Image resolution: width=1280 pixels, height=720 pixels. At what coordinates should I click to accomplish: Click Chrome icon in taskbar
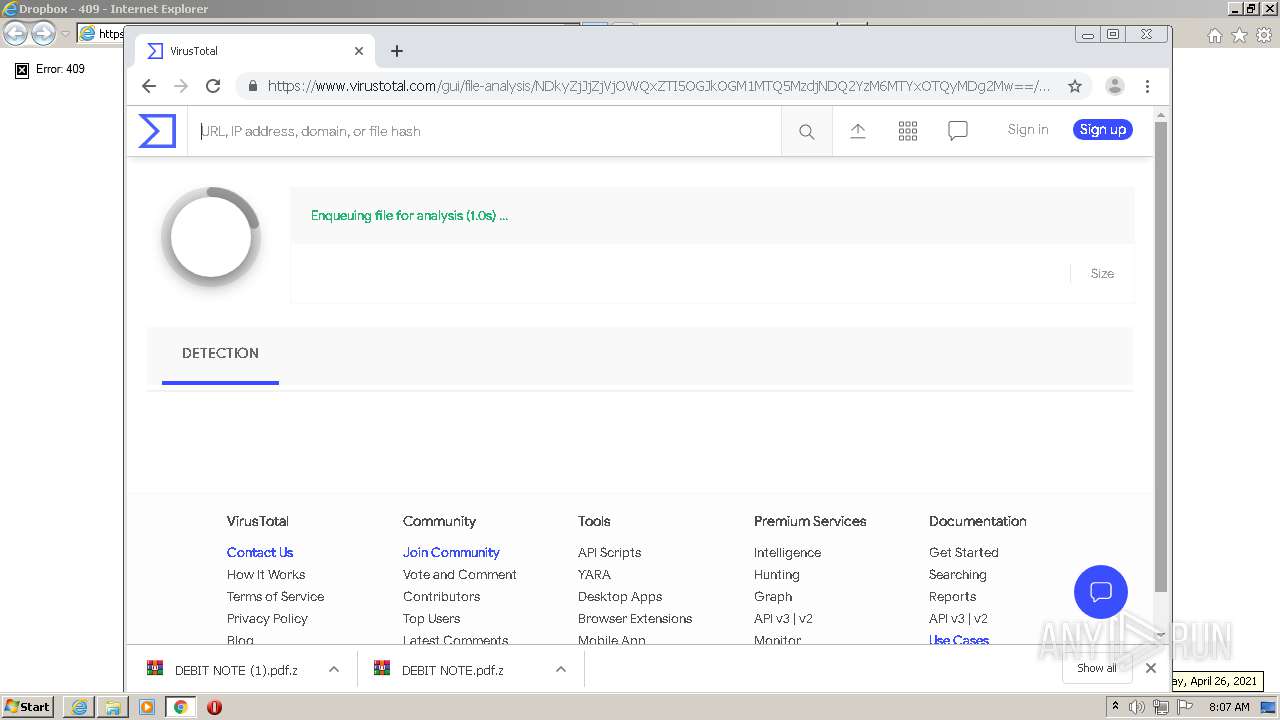tap(181, 707)
